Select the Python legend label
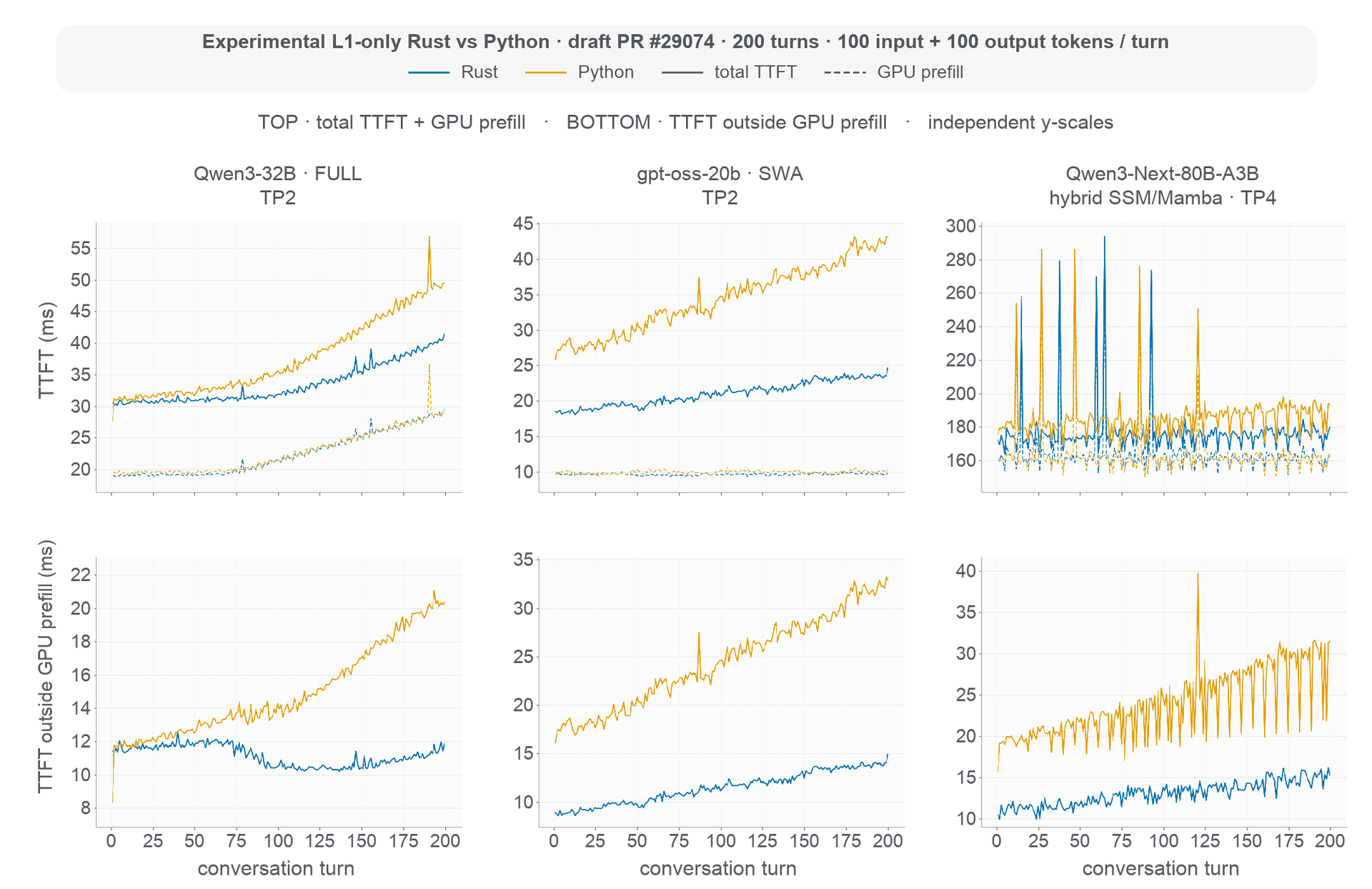The image size is (1372, 889). (606, 72)
